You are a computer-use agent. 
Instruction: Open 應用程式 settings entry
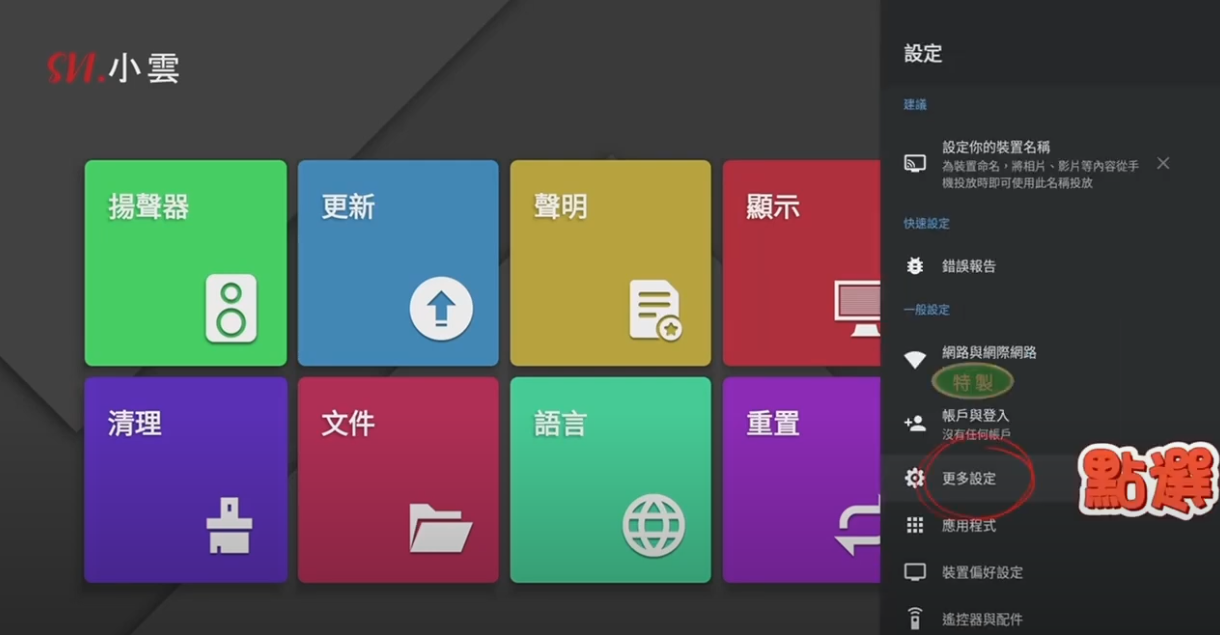tap(968, 526)
